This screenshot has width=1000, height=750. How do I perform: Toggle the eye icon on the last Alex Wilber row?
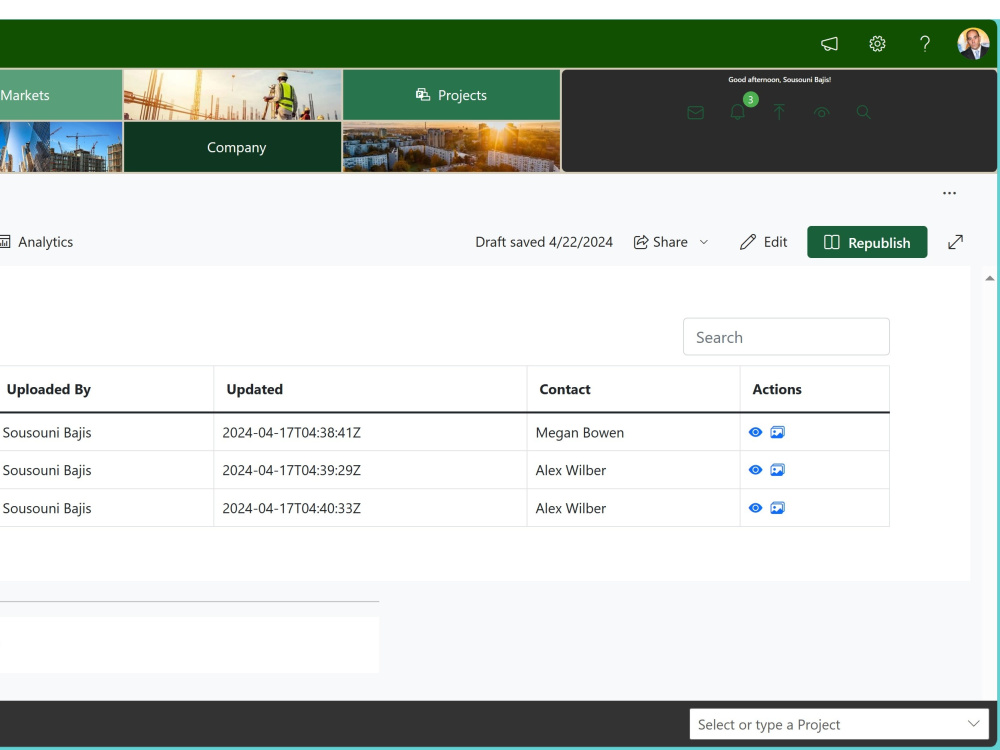pos(756,507)
